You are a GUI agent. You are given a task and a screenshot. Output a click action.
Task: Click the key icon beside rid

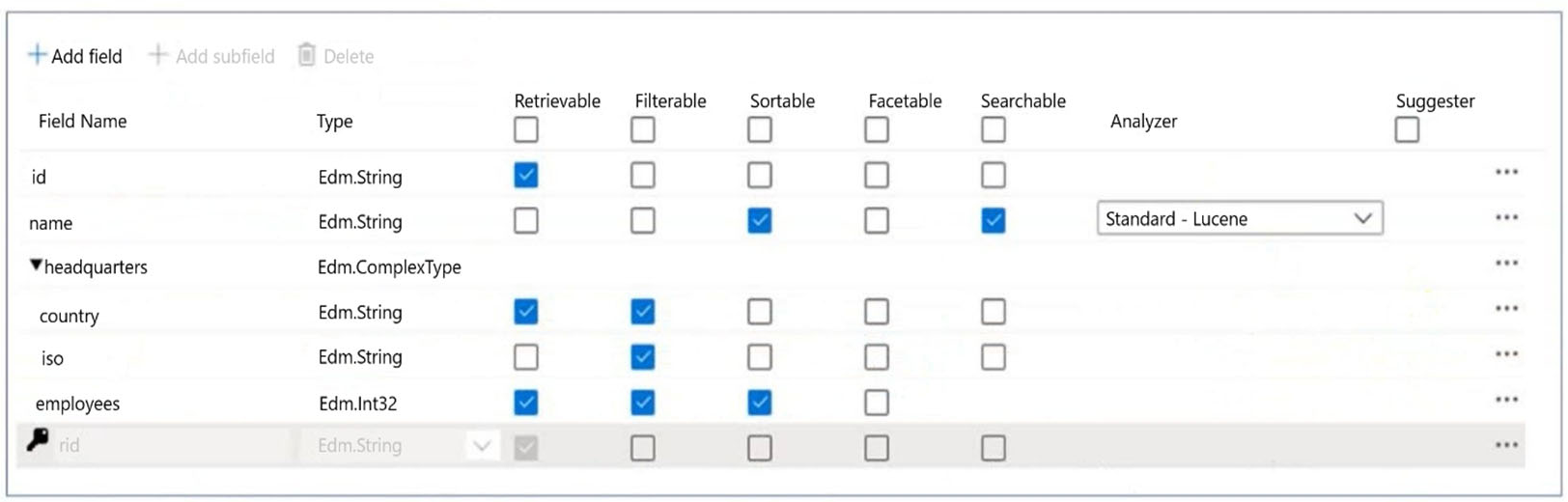click(38, 440)
